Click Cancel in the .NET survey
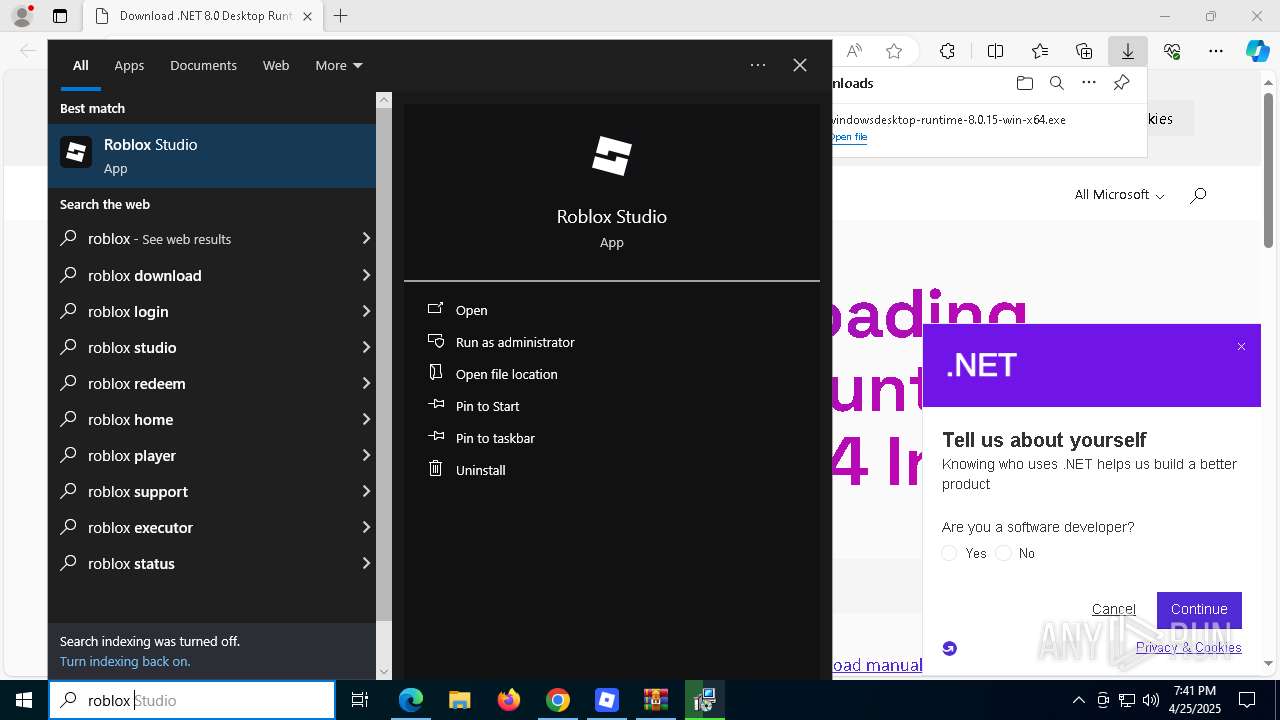 coord(1114,609)
